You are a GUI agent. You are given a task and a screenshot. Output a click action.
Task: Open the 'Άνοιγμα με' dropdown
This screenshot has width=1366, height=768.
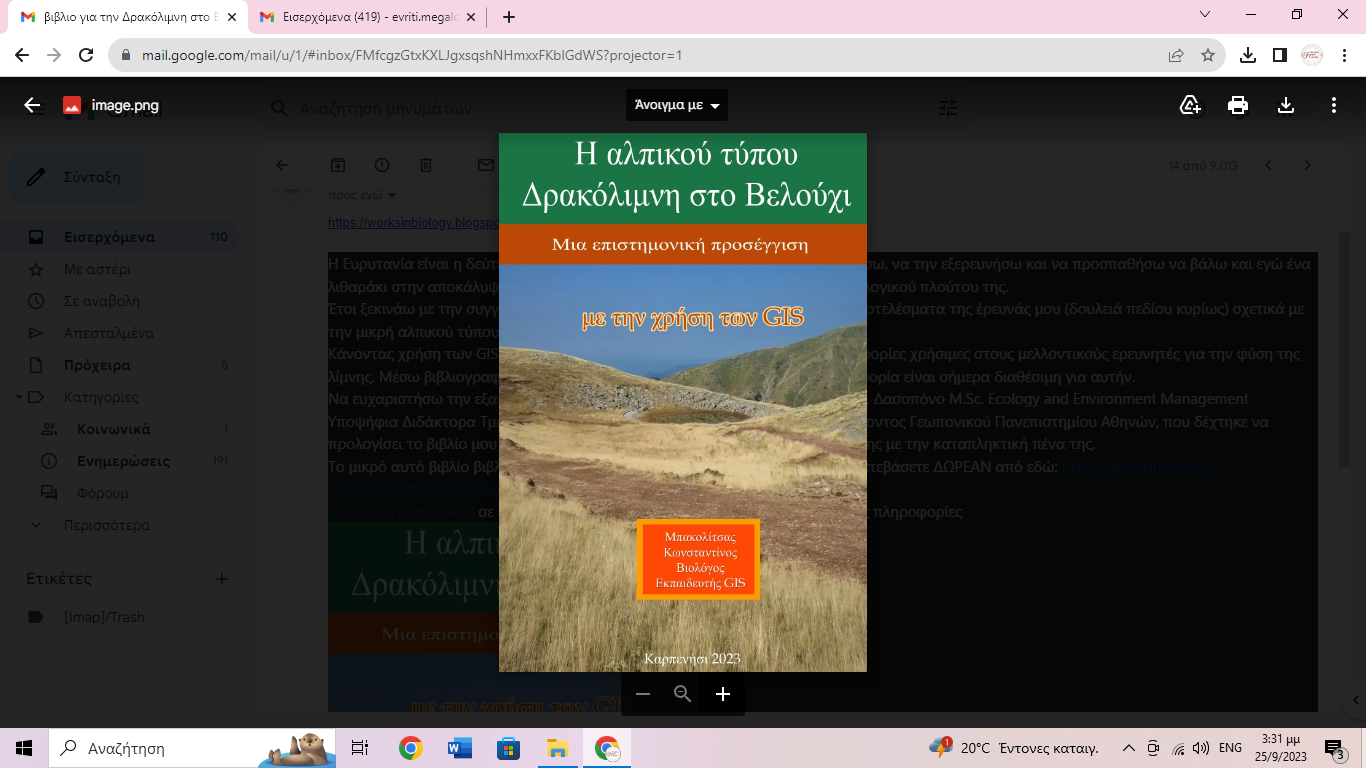pyautogui.click(x=676, y=105)
